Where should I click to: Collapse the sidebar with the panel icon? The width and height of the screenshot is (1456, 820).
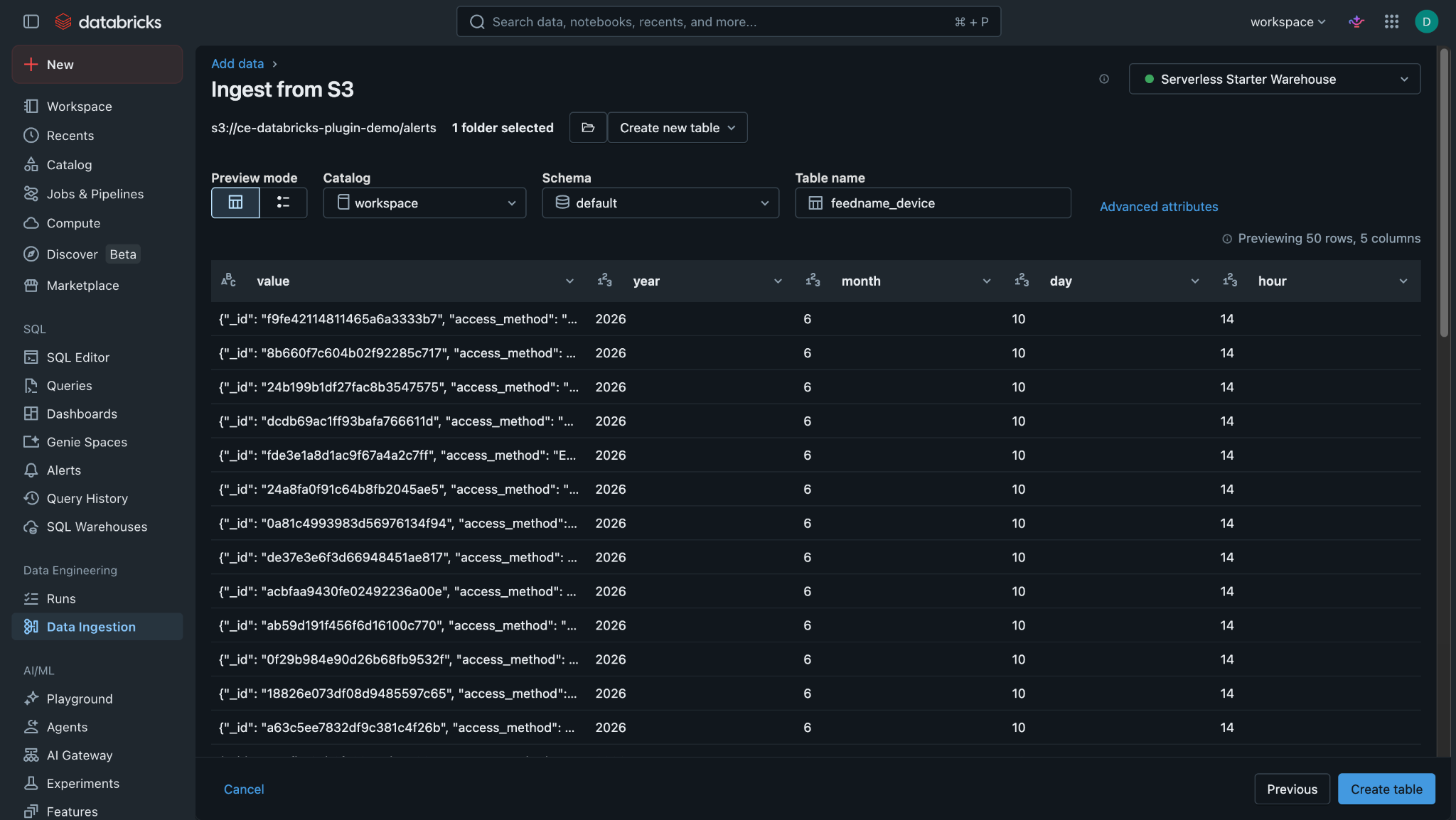(31, 21)
